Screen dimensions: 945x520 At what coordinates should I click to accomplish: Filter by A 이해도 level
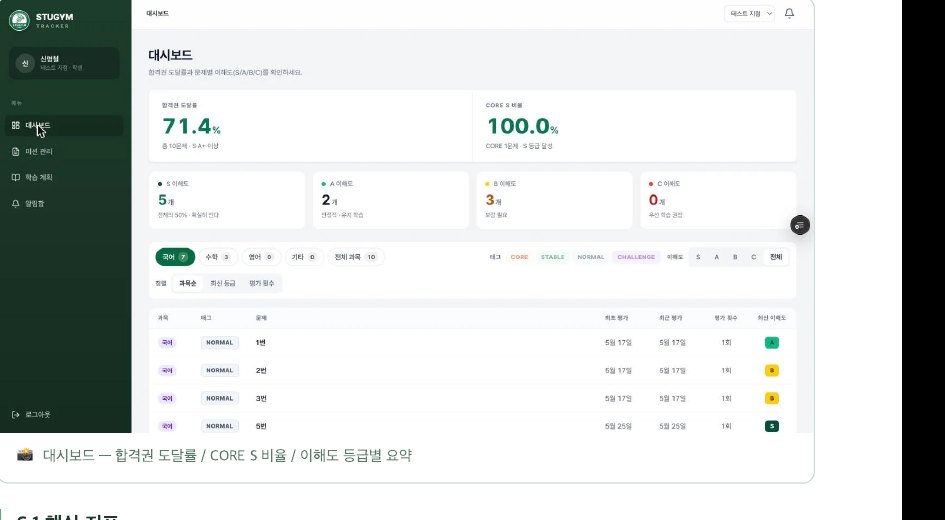point(717,257)
